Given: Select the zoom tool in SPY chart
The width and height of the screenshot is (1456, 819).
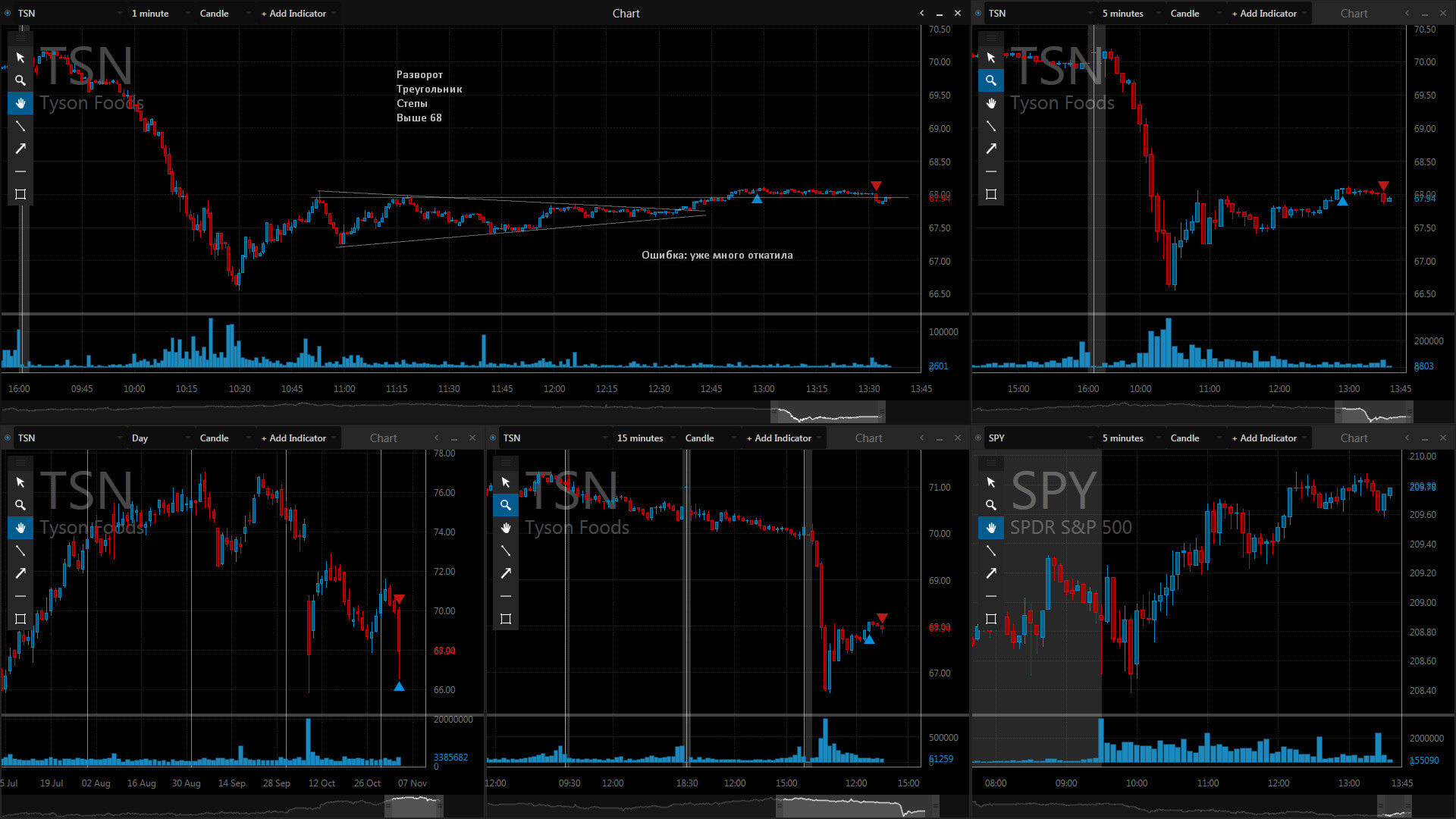Looking at the screenshot, I should coord(991,505).
